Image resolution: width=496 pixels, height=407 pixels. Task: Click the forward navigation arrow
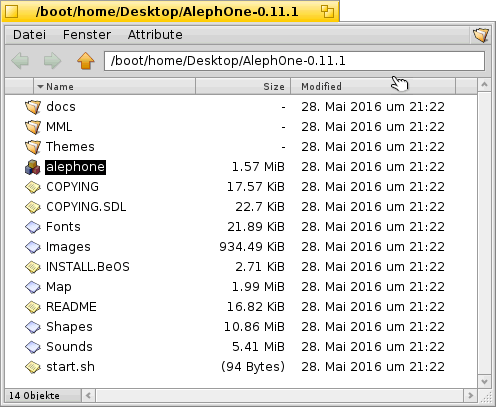(52, 61)
